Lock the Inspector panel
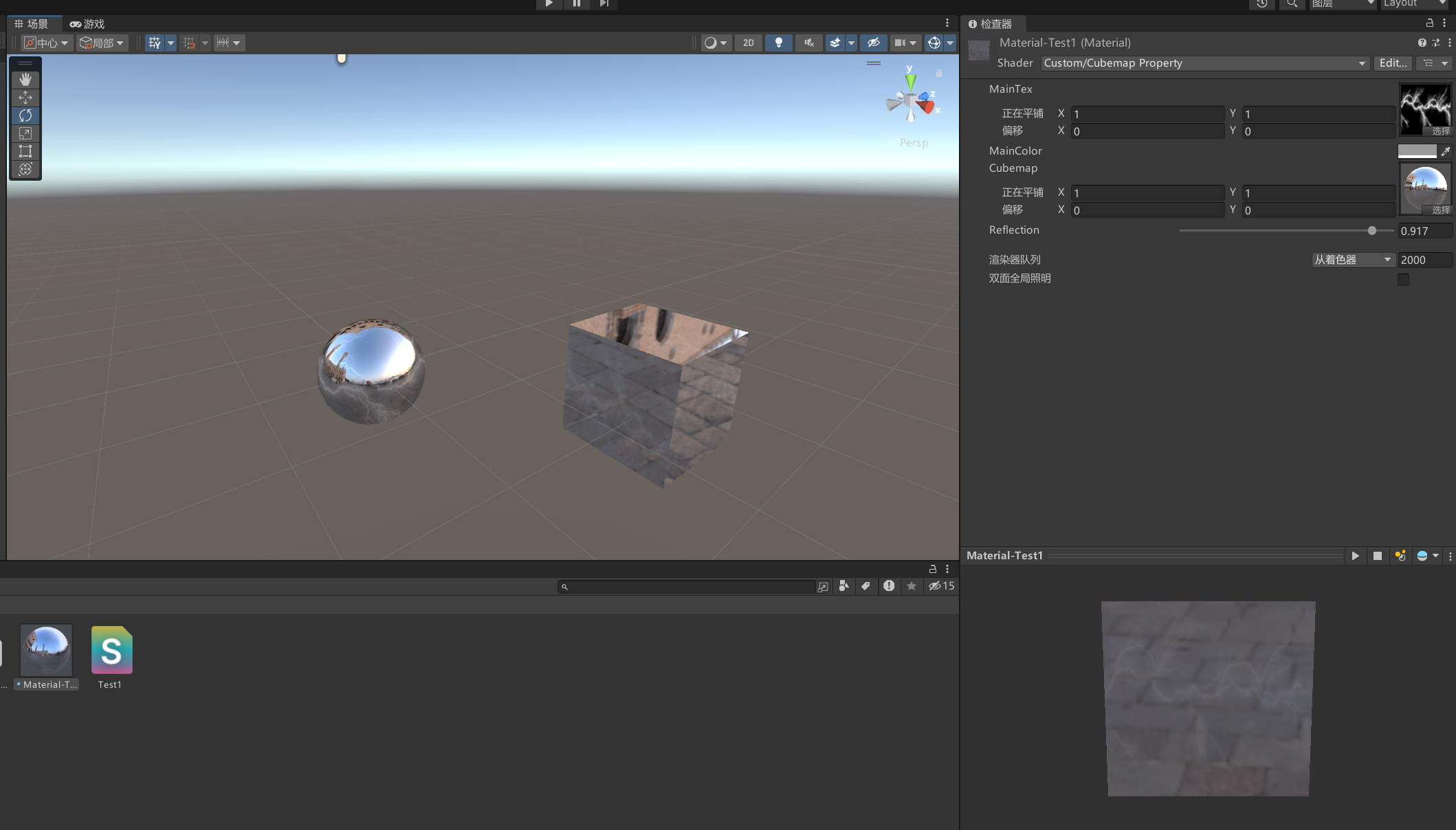Viewport: 1456px width, 830px height. click(1430, 23)
